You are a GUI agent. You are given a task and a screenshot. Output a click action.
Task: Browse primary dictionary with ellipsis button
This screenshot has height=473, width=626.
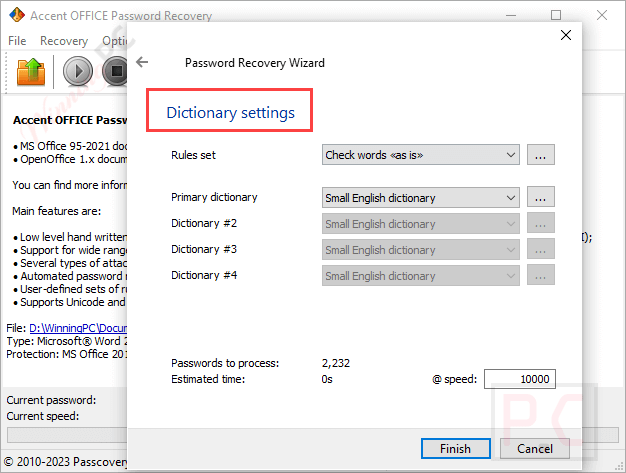(541, 197)
